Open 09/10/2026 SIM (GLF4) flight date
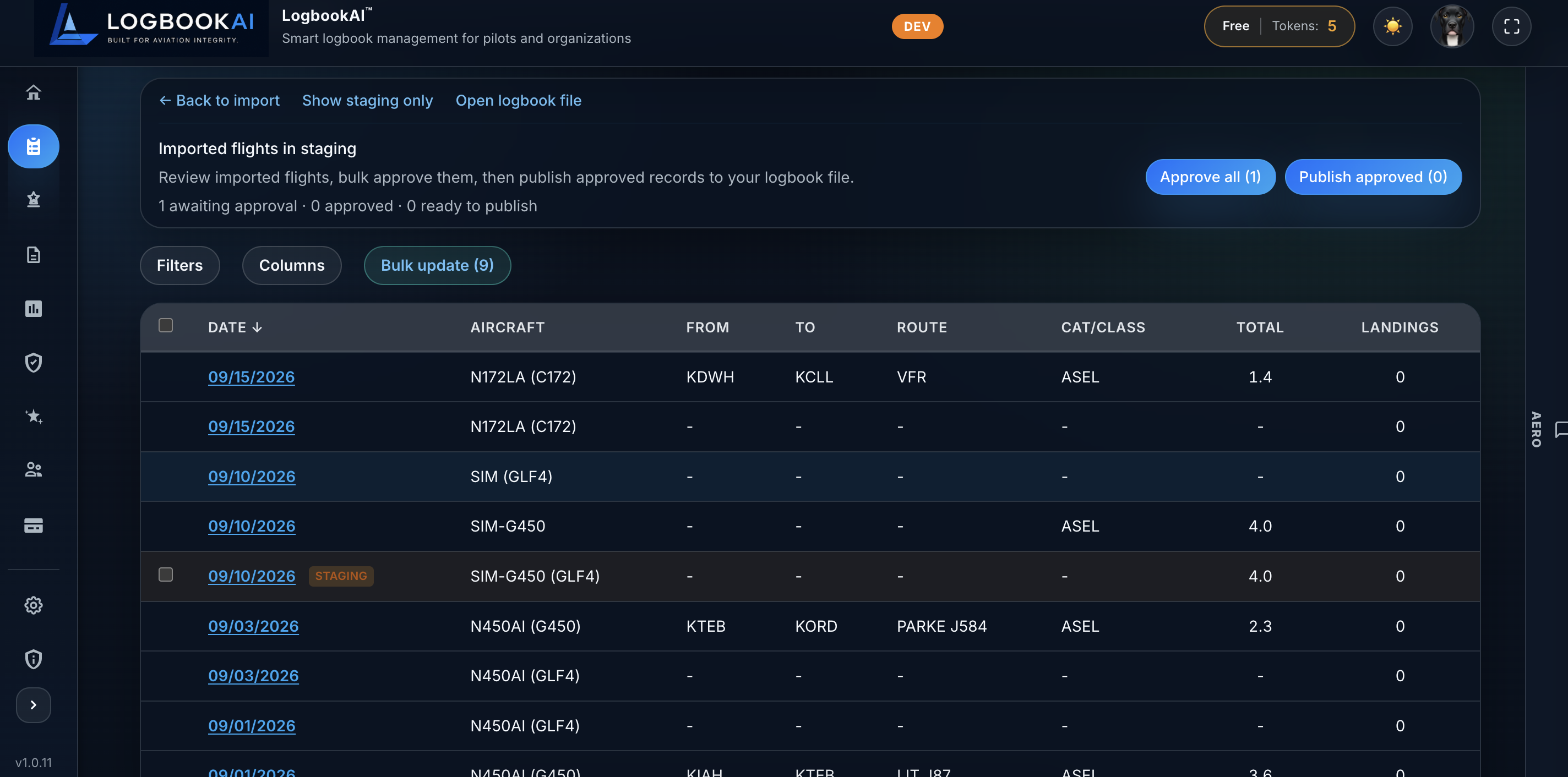The width and height of the screenshot is (1568, 777). (x=252, y=477)
